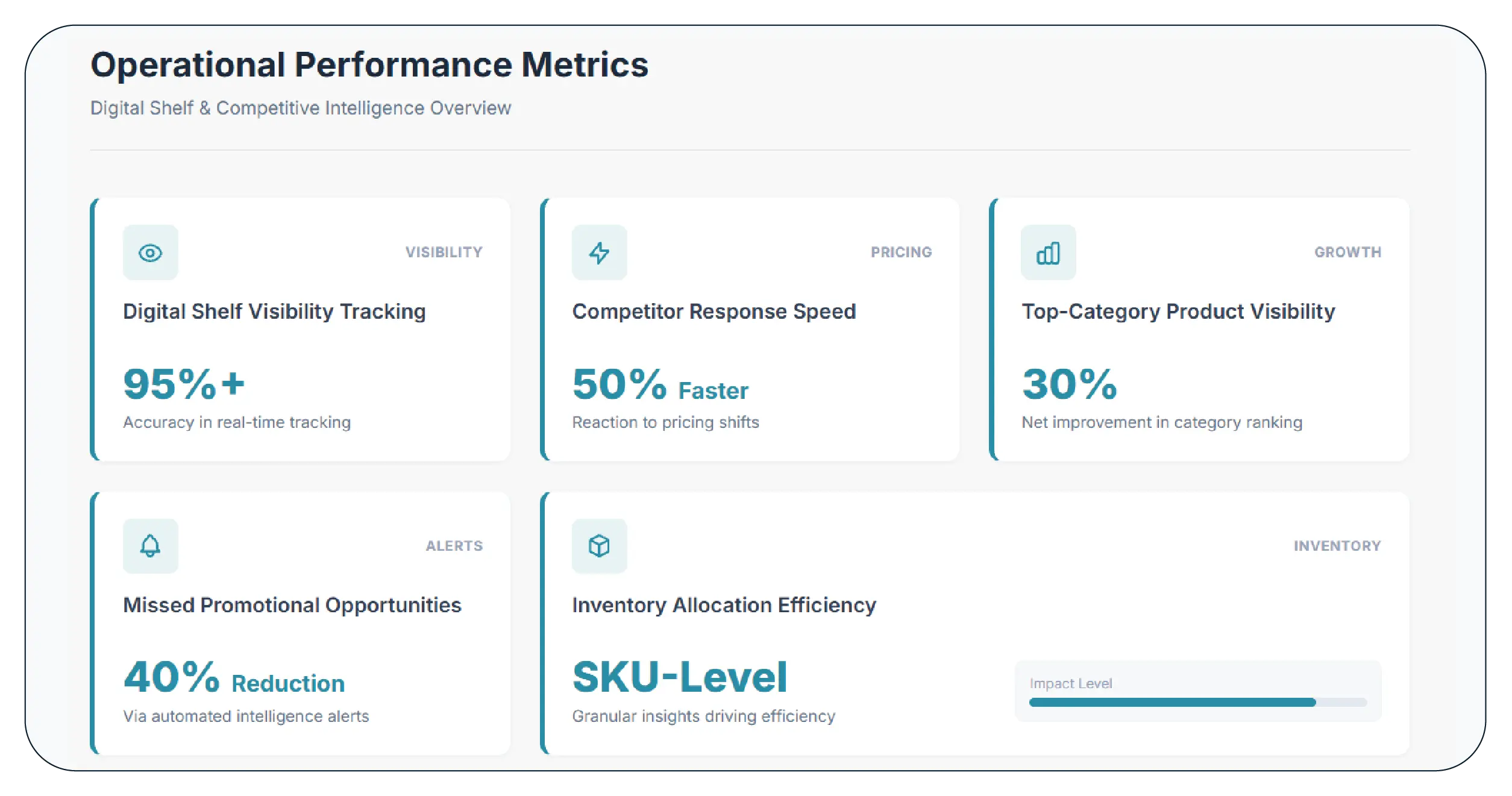Select the PRICING category tag
Screen dimensions: 1512x796
tap(900, 252)
